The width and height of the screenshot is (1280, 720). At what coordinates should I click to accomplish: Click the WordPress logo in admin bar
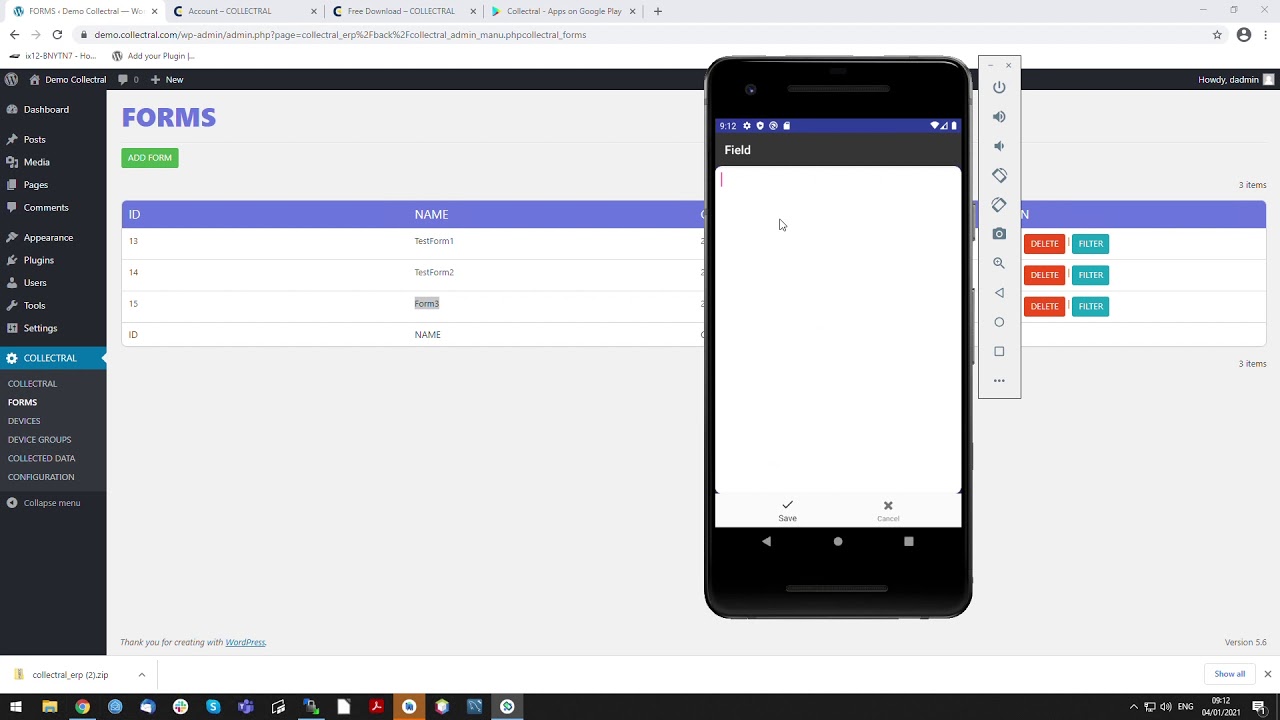point(11,79)
